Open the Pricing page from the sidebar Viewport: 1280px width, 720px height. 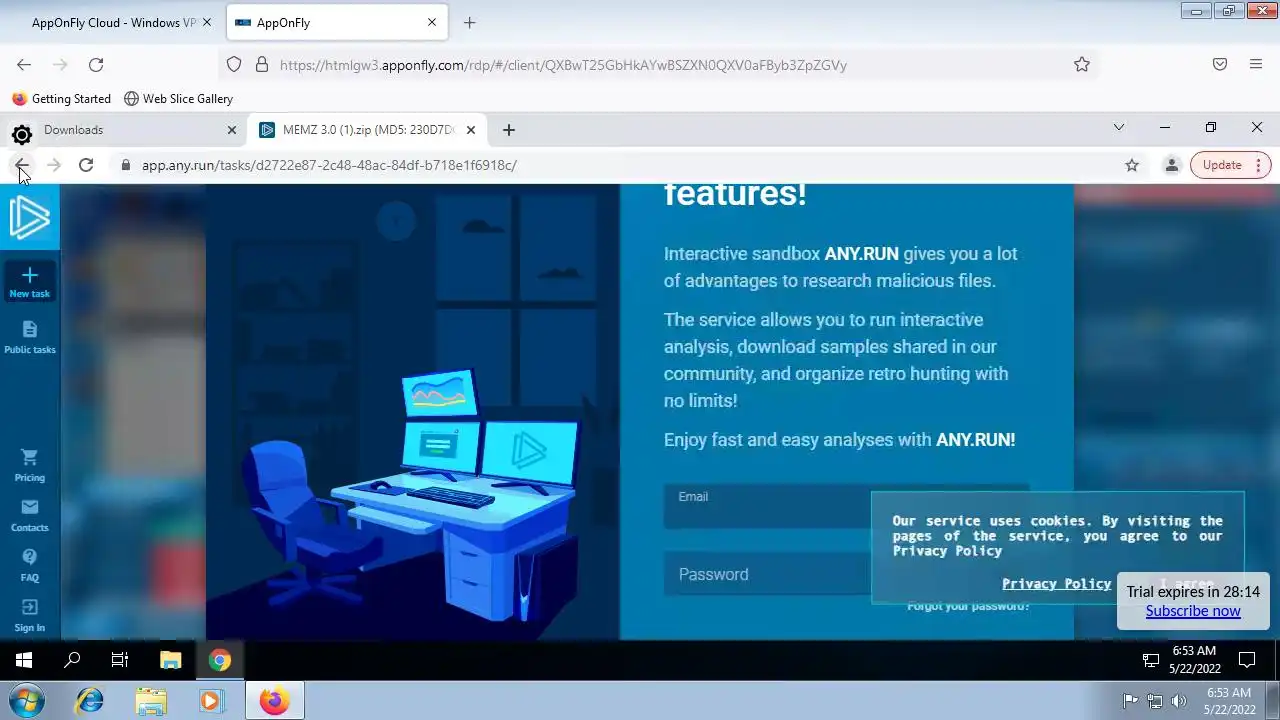29,465
